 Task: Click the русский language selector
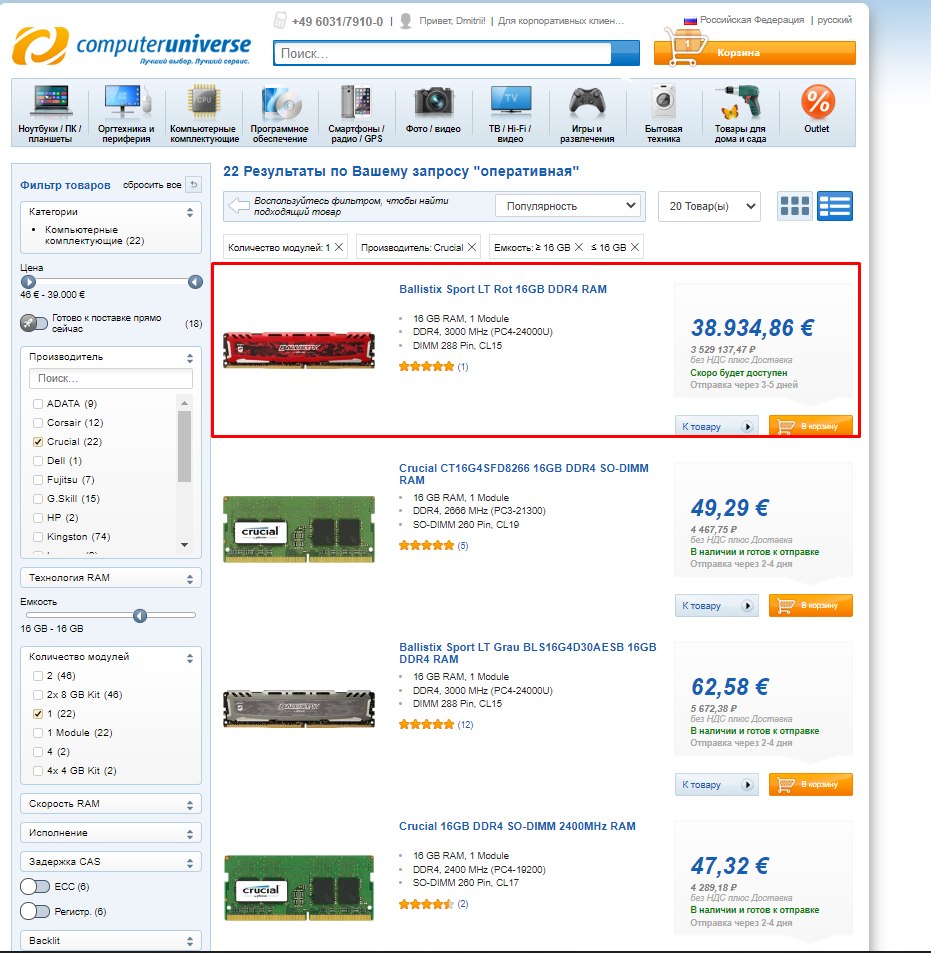tap(834, 20)
